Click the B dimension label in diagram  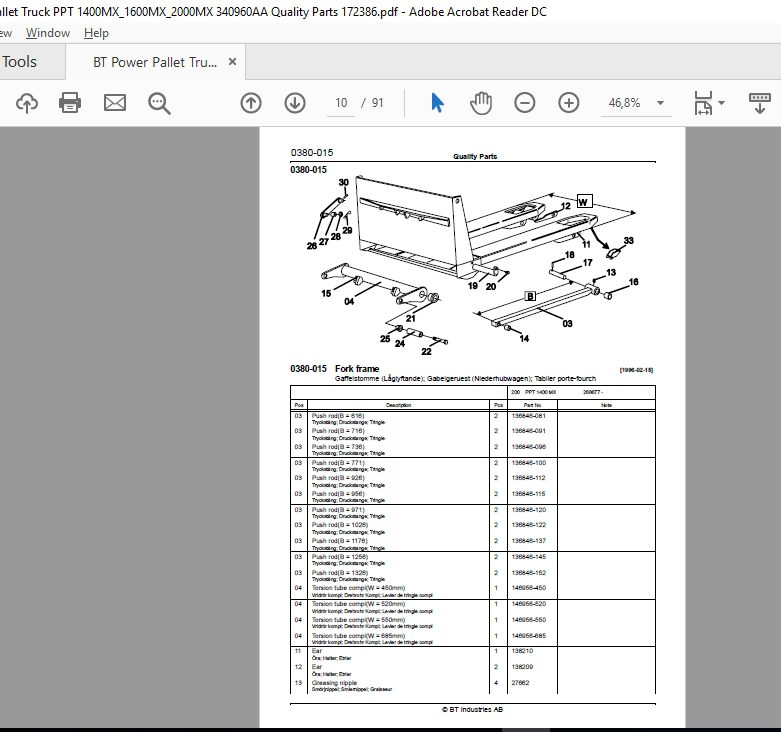click(x=530, y=296)
